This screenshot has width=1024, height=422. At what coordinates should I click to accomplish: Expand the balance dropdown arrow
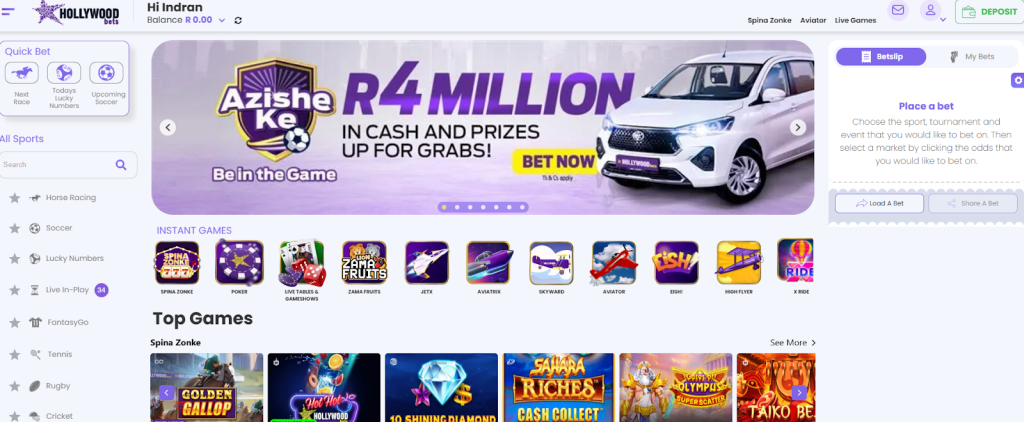pyautogui.click(x=222, y=20)
